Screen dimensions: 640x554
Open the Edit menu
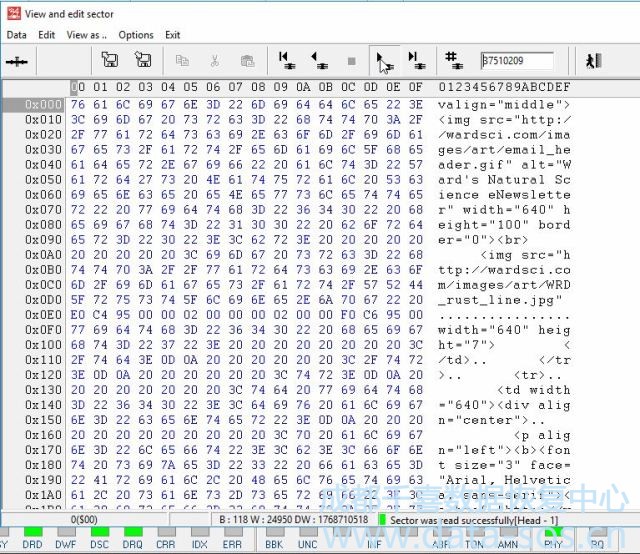(47, 35)
